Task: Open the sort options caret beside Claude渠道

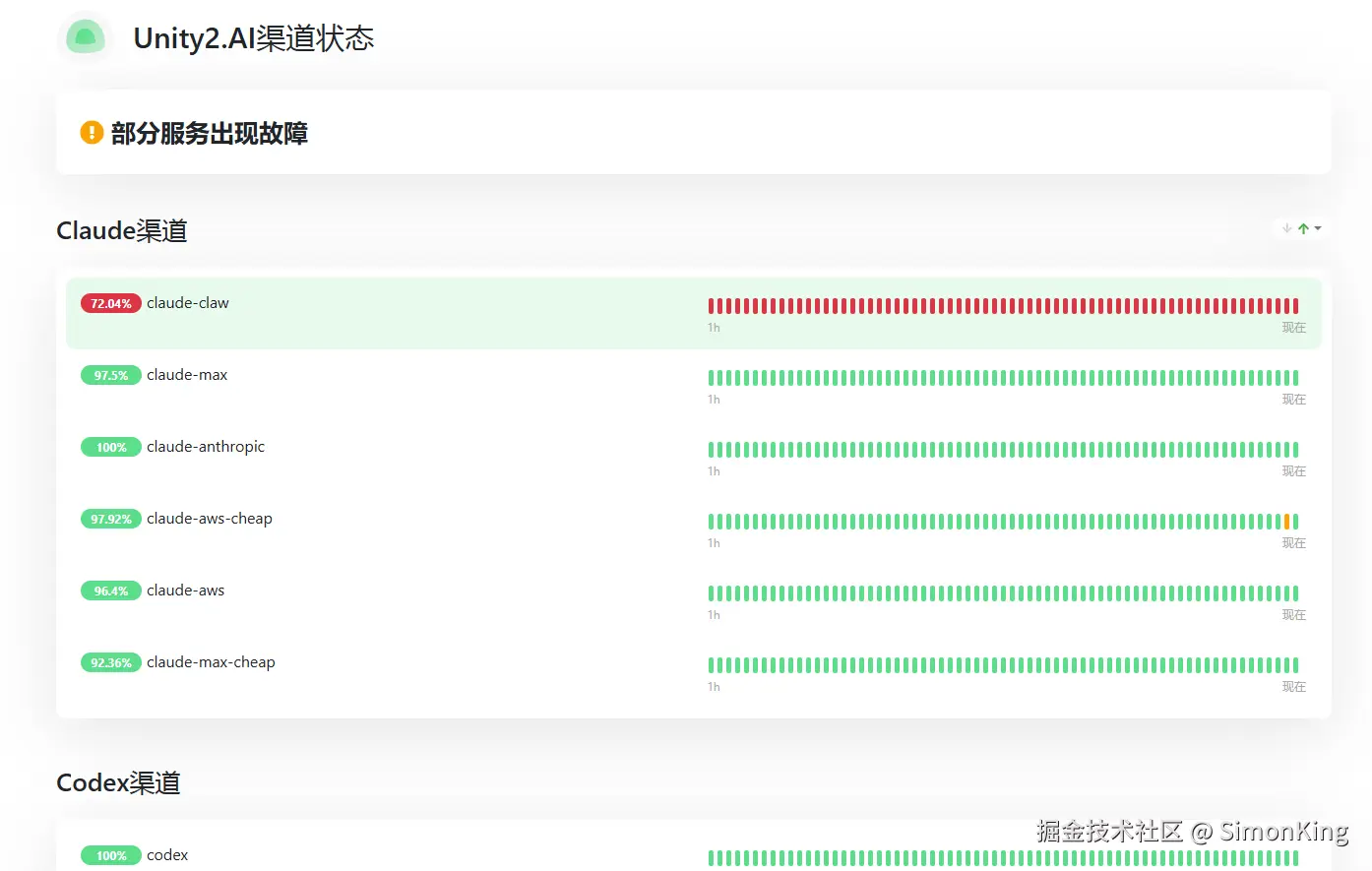Action: (1318, 228)
